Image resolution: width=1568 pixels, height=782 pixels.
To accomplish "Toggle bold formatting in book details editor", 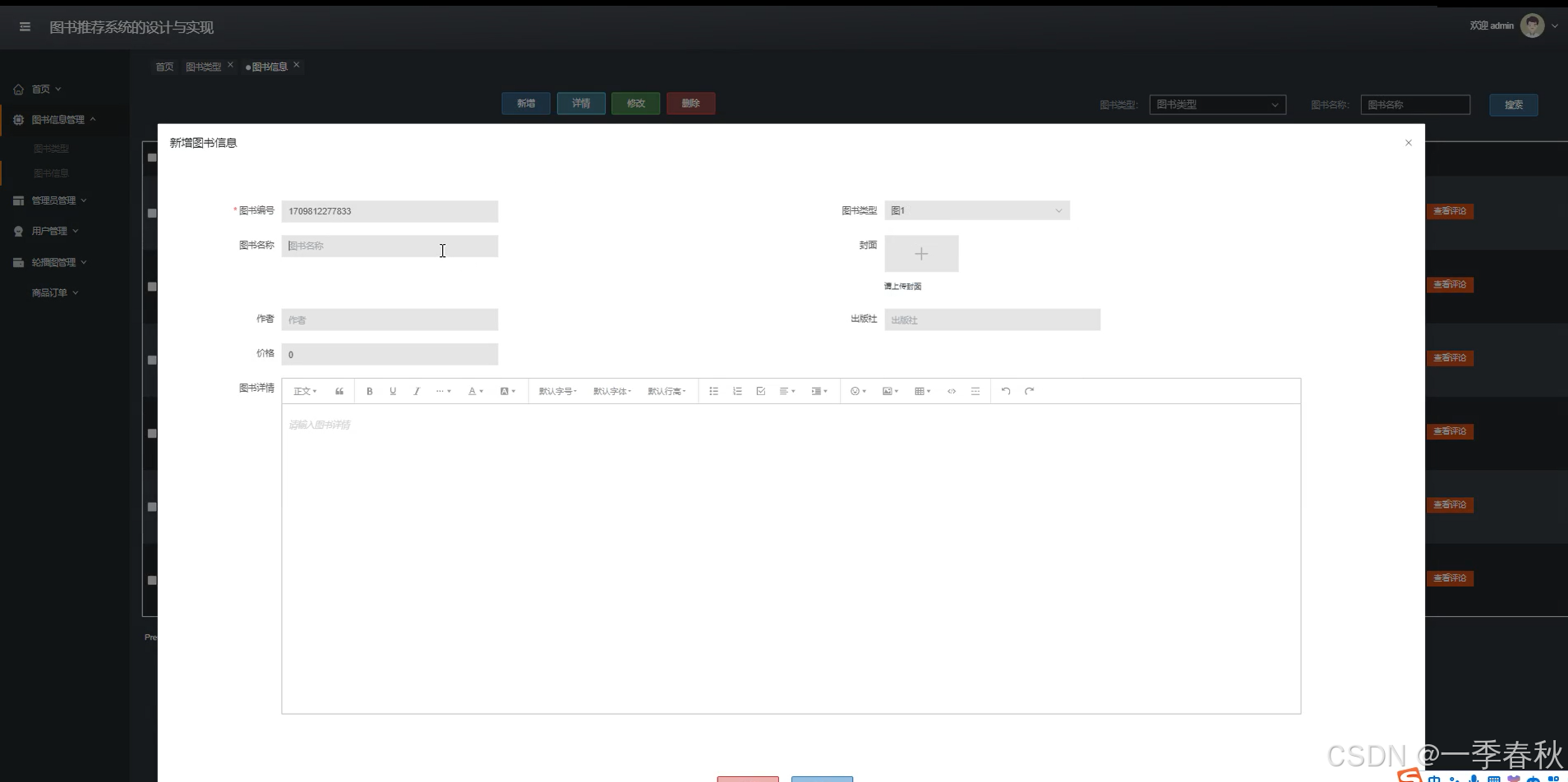I will coord(370,391).
